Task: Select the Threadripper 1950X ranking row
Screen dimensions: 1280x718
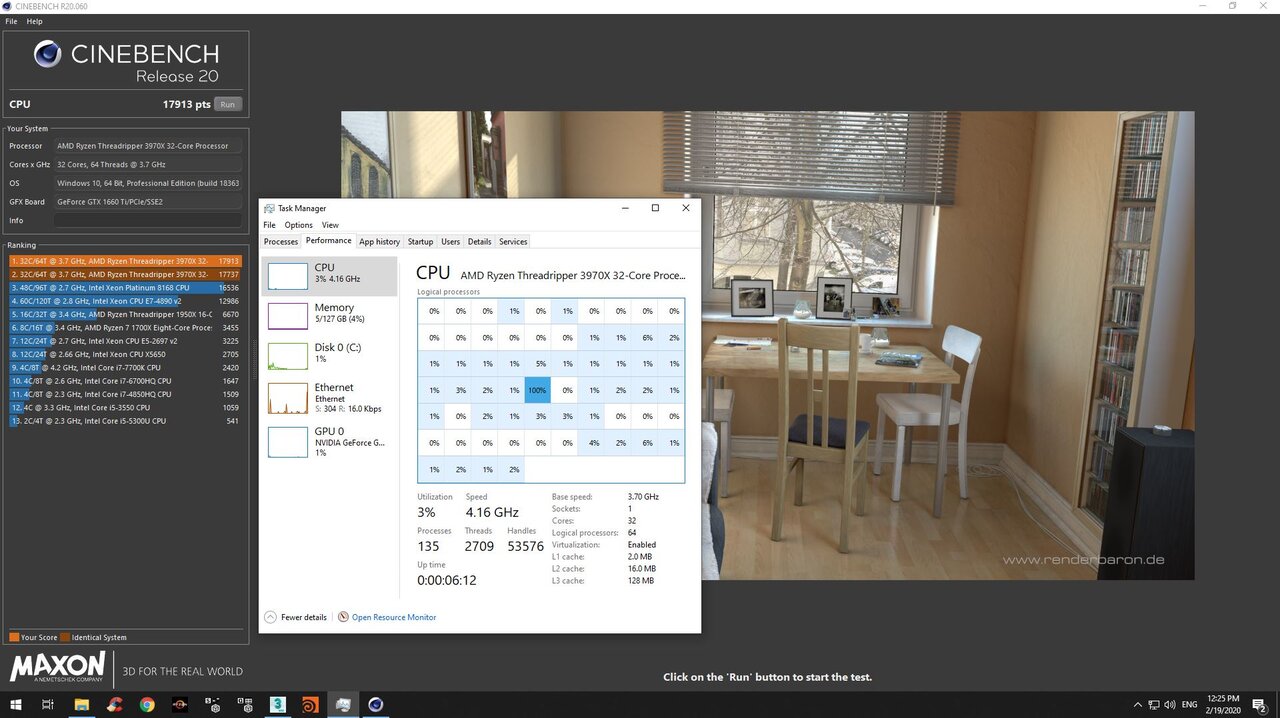Action: (x=125, y=314)
